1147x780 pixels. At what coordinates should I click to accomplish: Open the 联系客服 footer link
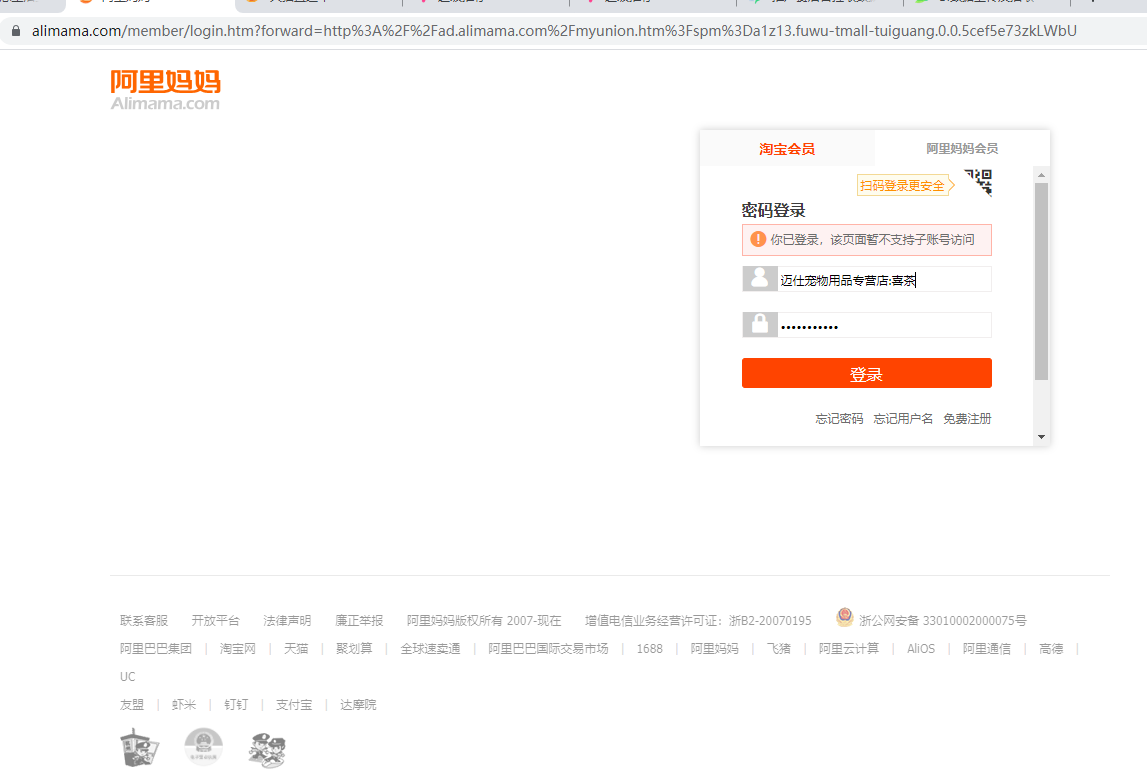pyautogui.click(x=144, y=620)
